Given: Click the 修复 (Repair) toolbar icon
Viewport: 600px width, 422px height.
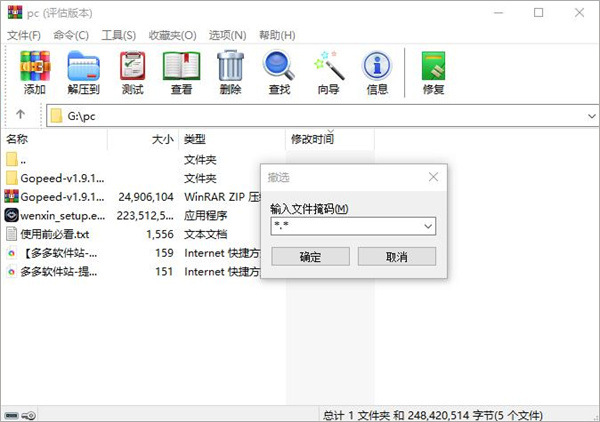Looking at the screenshot, I should (433, 66).
